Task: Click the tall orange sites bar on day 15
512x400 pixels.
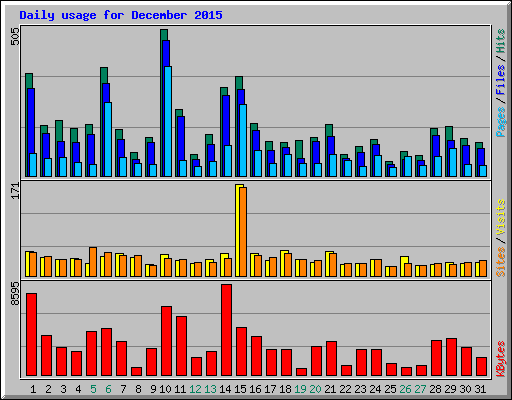Action: [x=243, y=232]
